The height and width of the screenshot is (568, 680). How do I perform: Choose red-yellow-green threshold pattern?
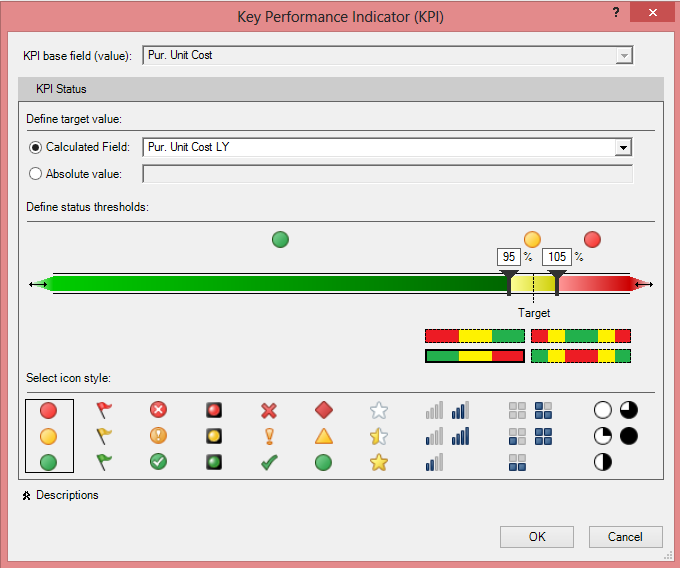[x=475, y=336]
